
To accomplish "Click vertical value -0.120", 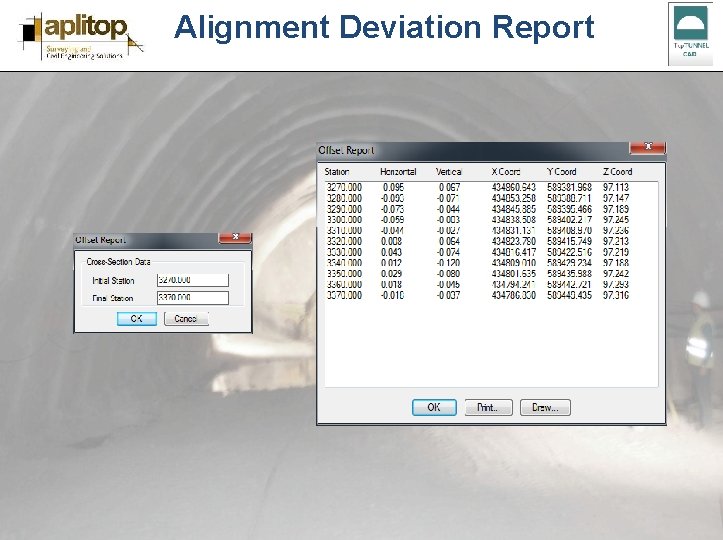I will (448, 263).
